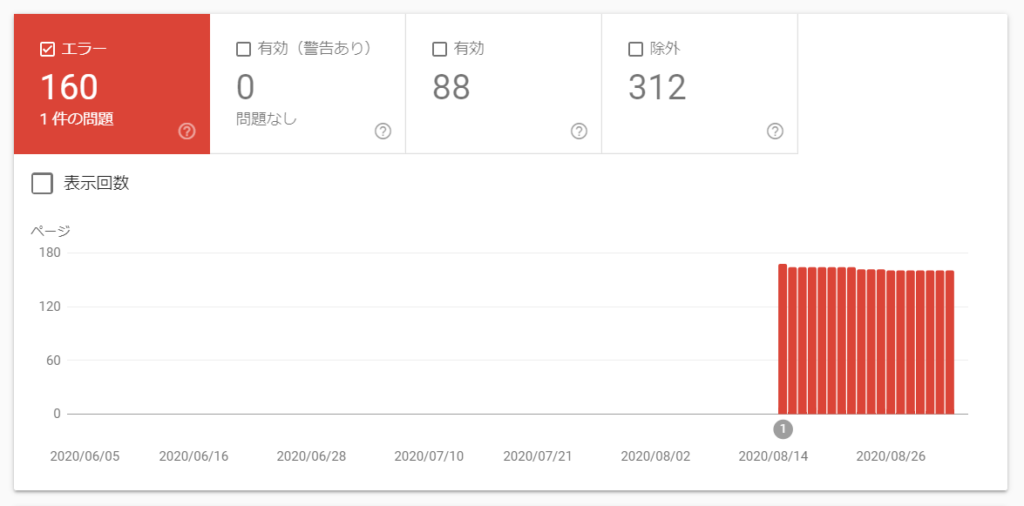This screenshot has height=506, width=1024.
Task: Toggle the 表示回数 checkbox
Action: pyautogui.click(x=42, y=183)
